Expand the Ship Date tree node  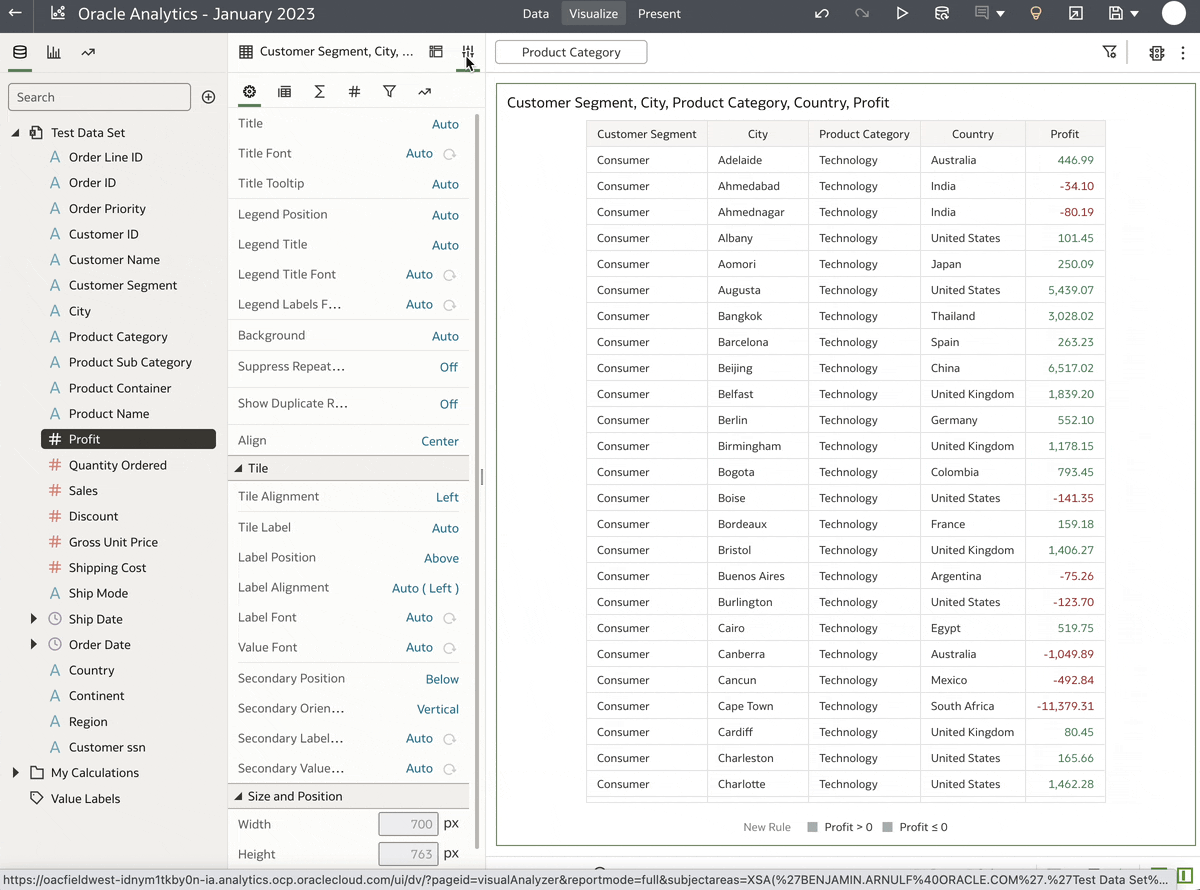pos(34,619)
